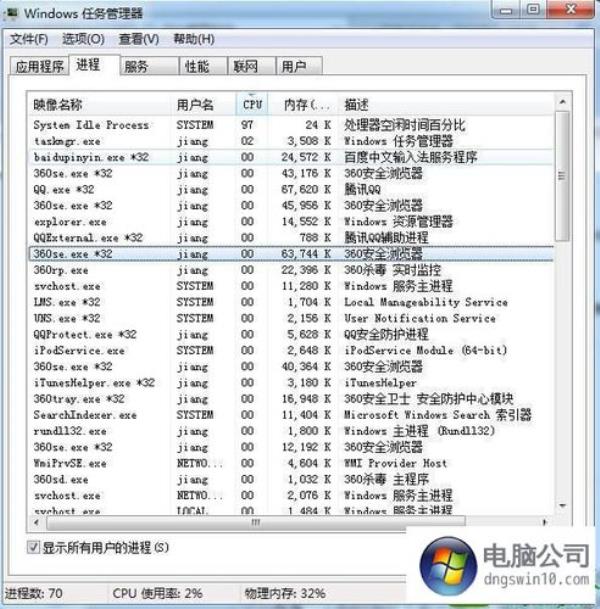Sort by 用户名 column header
The image size is (600, 609).
point(203,104)
